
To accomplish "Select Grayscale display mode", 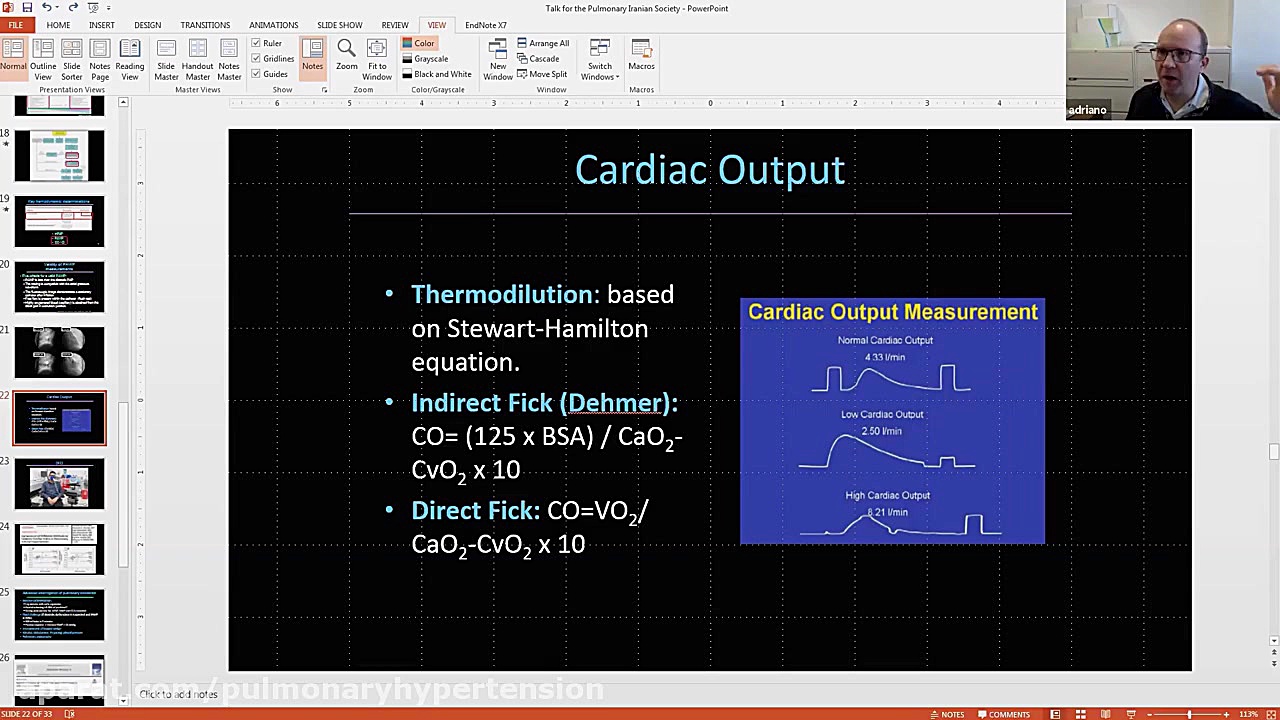I will point(425,59).
